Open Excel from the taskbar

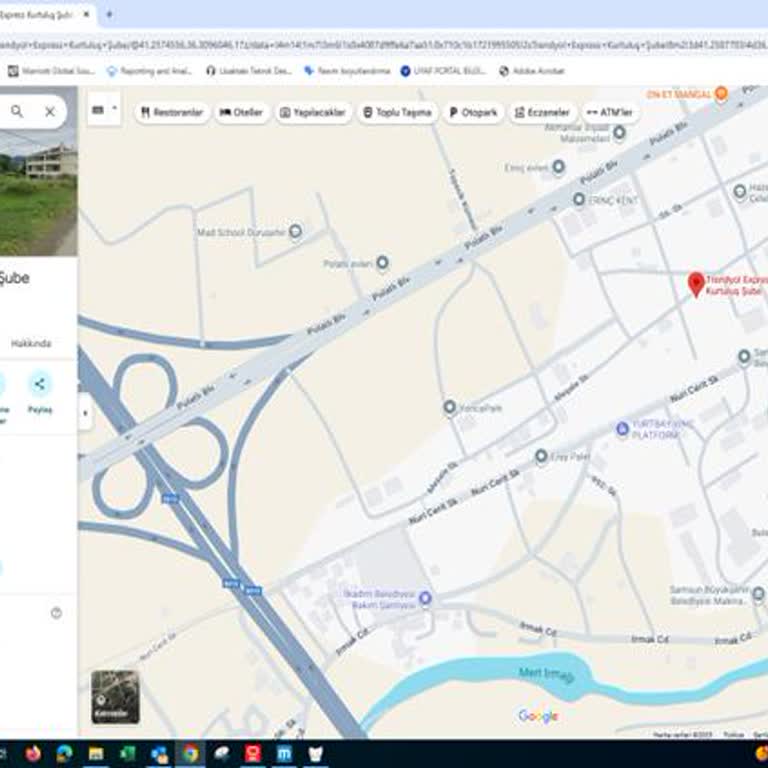pyautogui.click(x=127, y=753)
